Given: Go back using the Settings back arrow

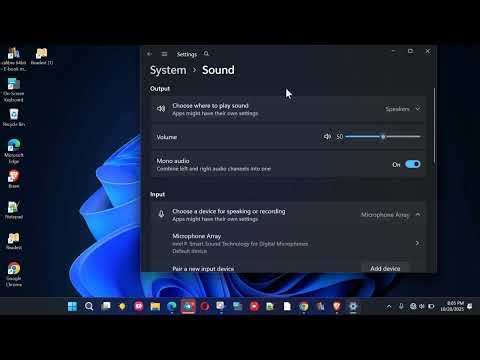Looking at the screenshot, I should 149,54.
